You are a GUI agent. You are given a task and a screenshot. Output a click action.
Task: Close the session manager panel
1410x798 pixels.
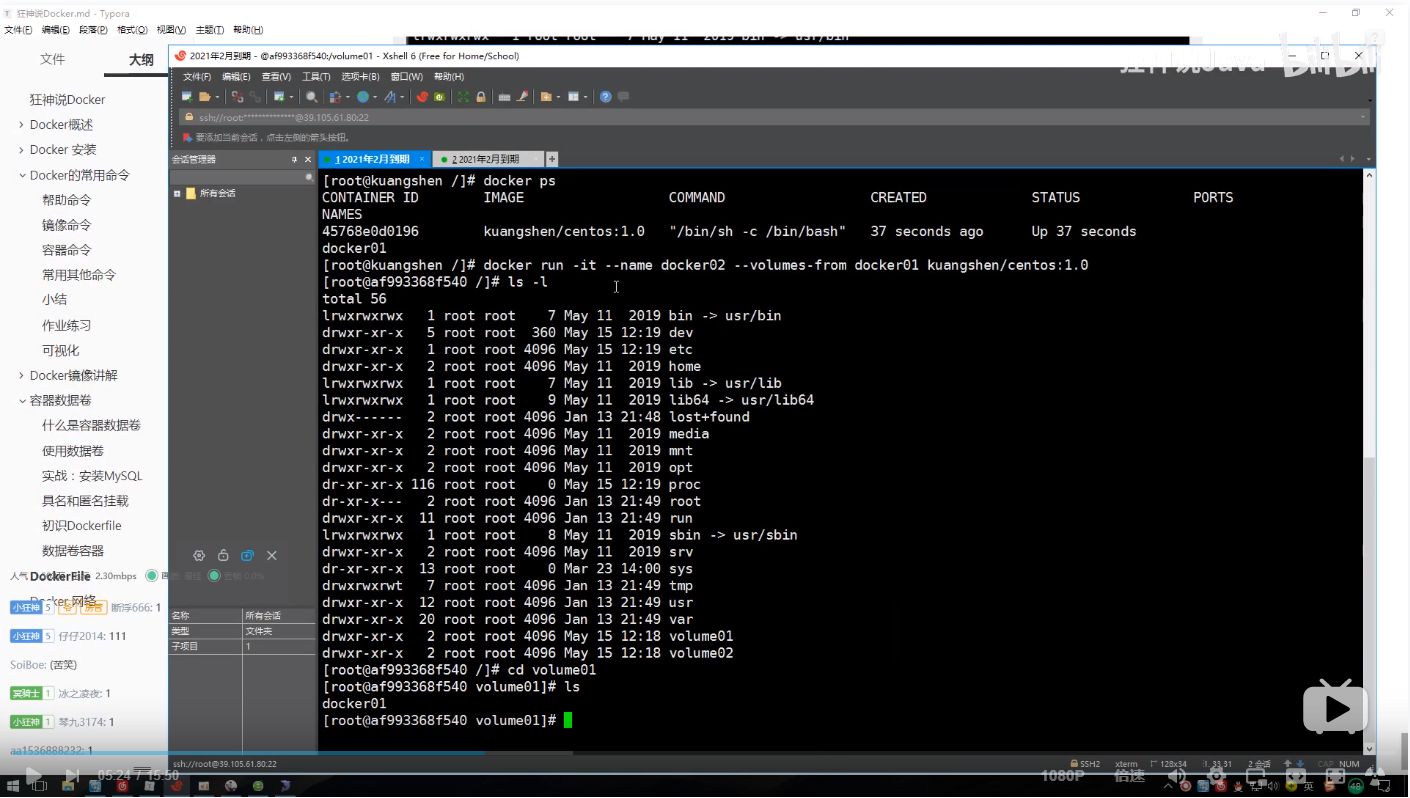(307, 159)
